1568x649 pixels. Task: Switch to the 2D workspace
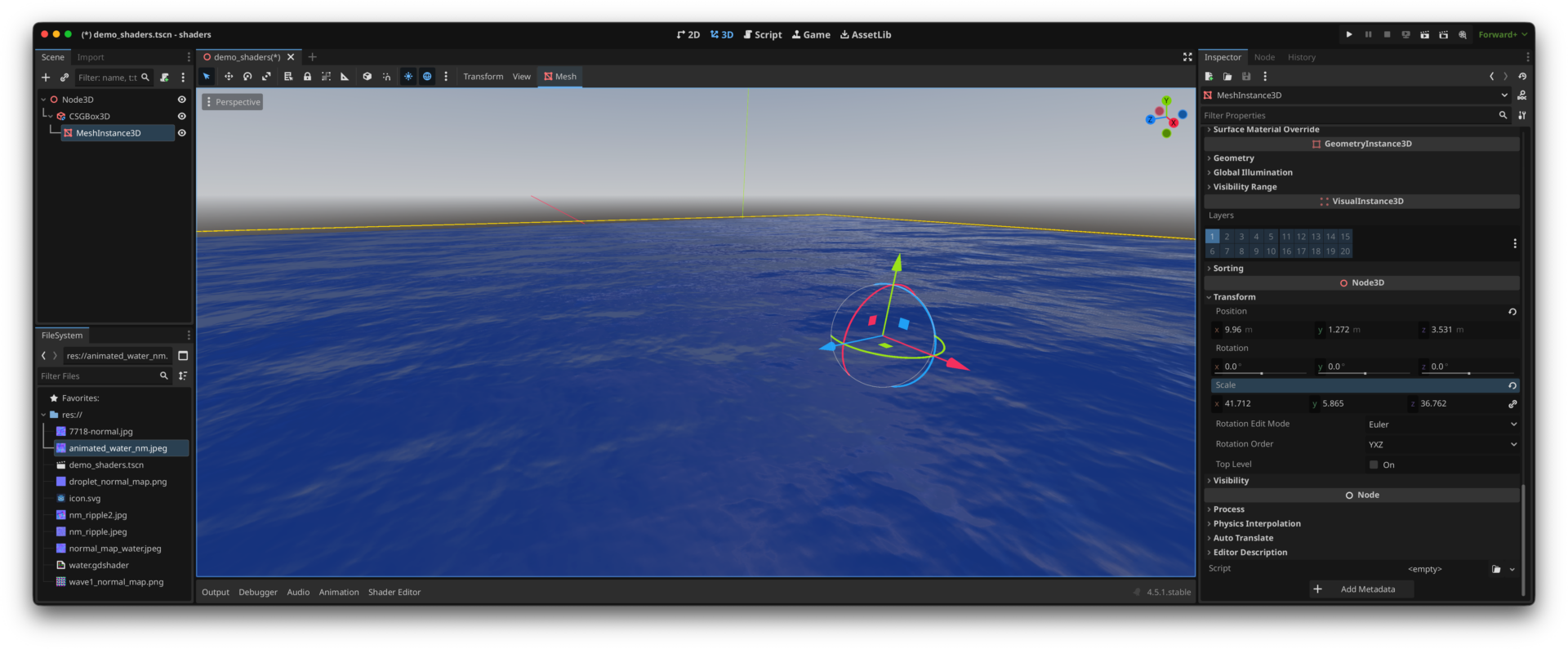[688, 34]
